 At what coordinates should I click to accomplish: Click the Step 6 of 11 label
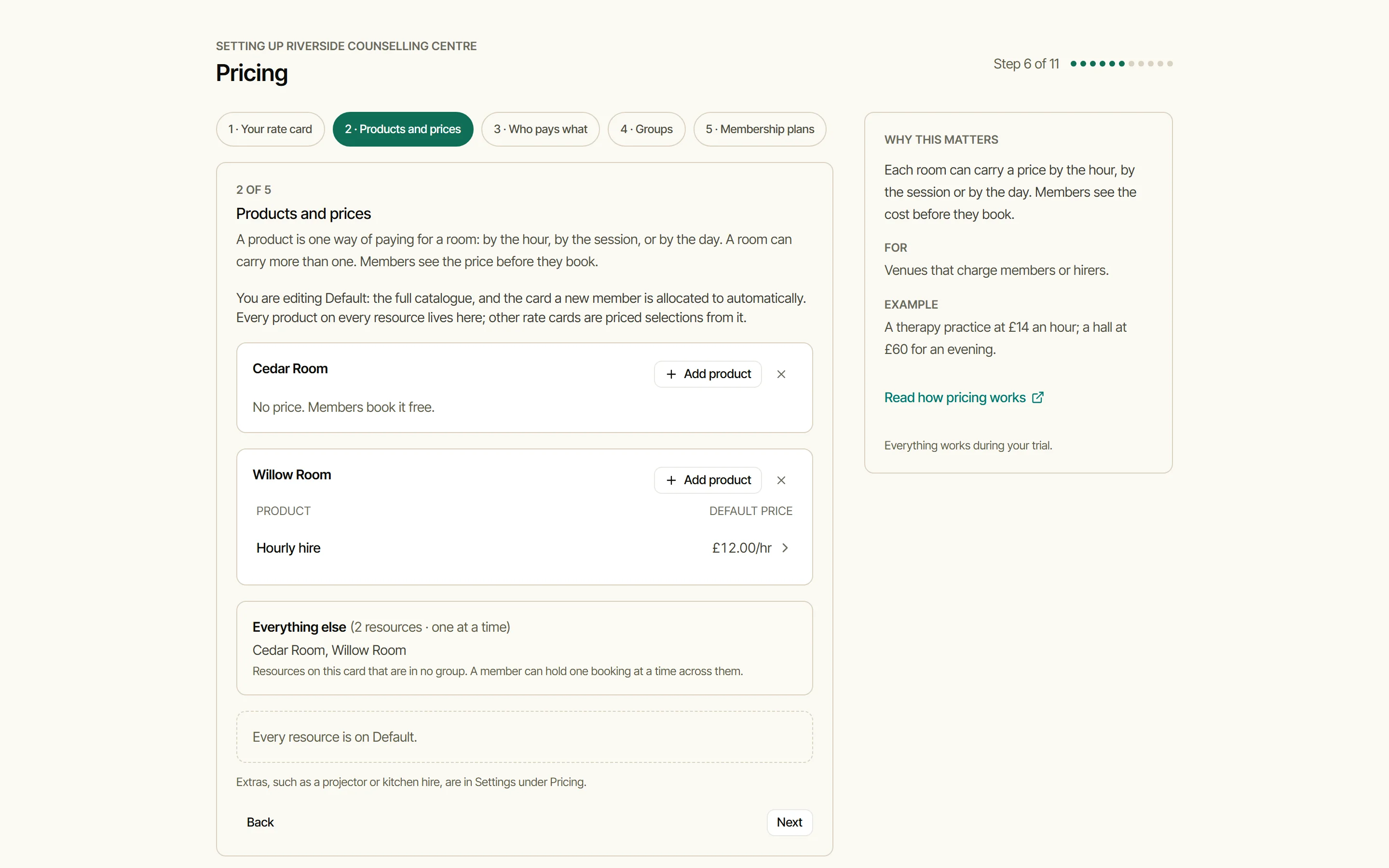point(1026,64)
